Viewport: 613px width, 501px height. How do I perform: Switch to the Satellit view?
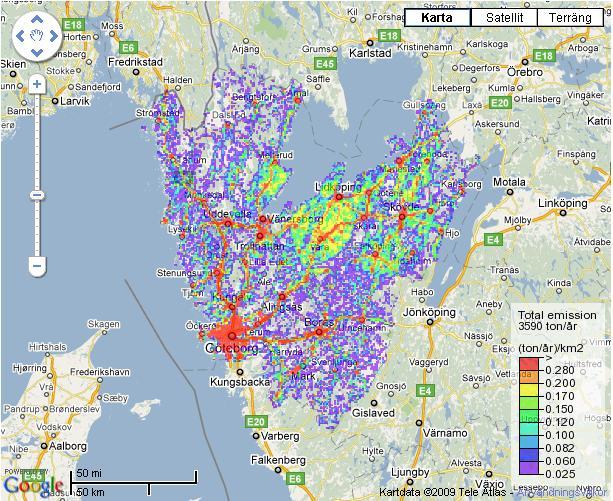click(504, 18)
